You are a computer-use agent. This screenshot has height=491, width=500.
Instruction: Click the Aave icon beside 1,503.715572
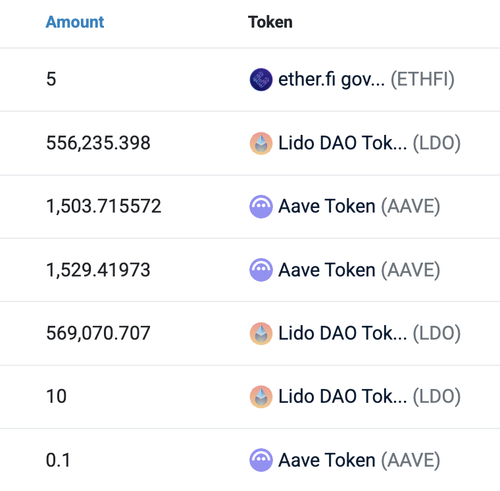(x=261, y=207)
